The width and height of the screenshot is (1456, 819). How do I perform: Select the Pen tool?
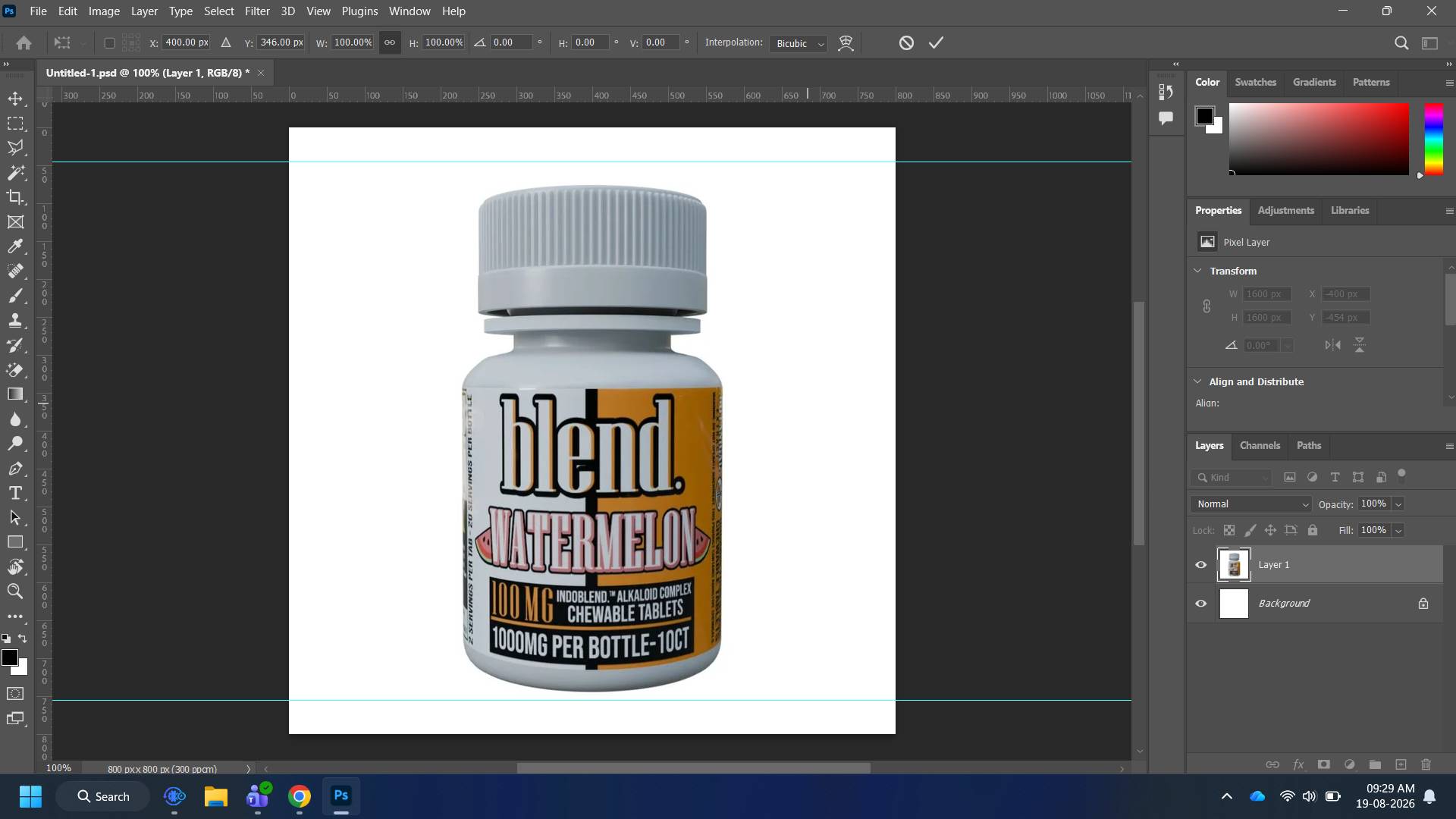point(15,469)
